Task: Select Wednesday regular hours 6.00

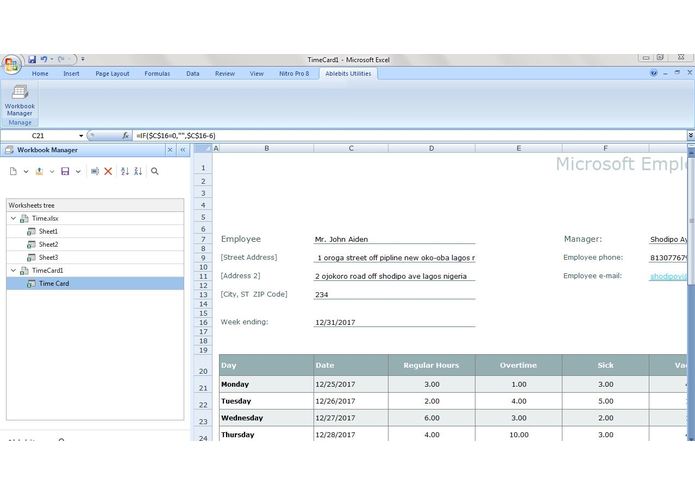Action: (432, 418)
